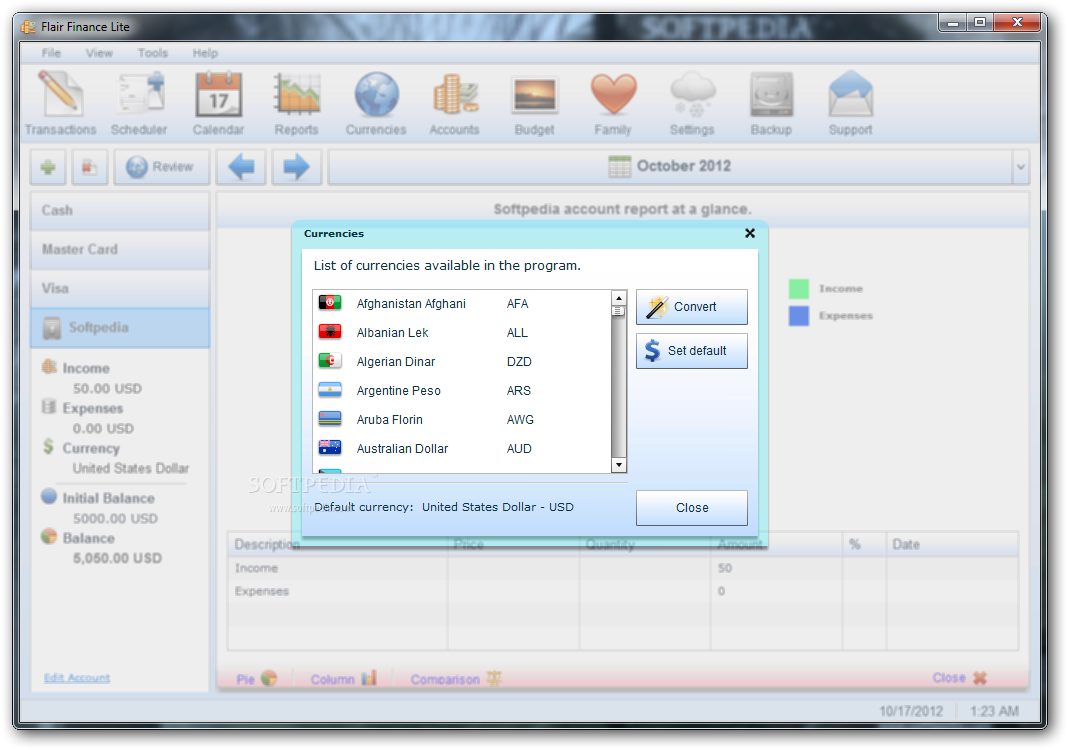
Task: Open the Tools menu
Action: [x=153, y=53]
